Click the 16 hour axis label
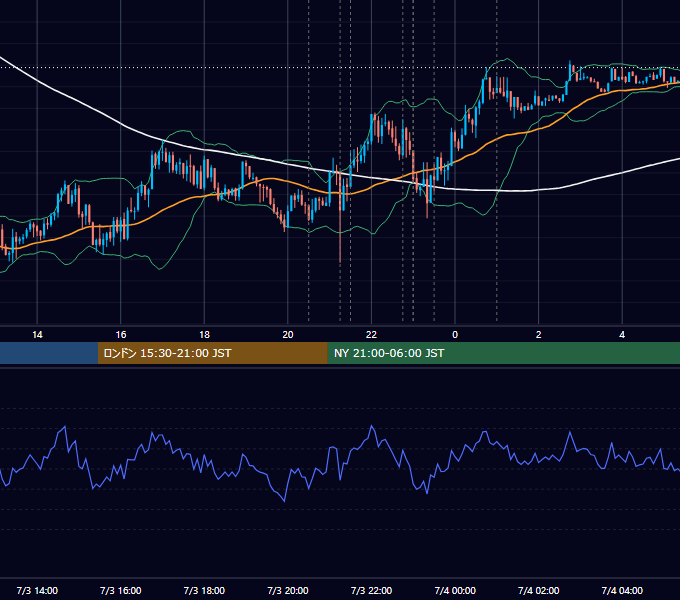680x600 pixels. [x=121, y=335]
